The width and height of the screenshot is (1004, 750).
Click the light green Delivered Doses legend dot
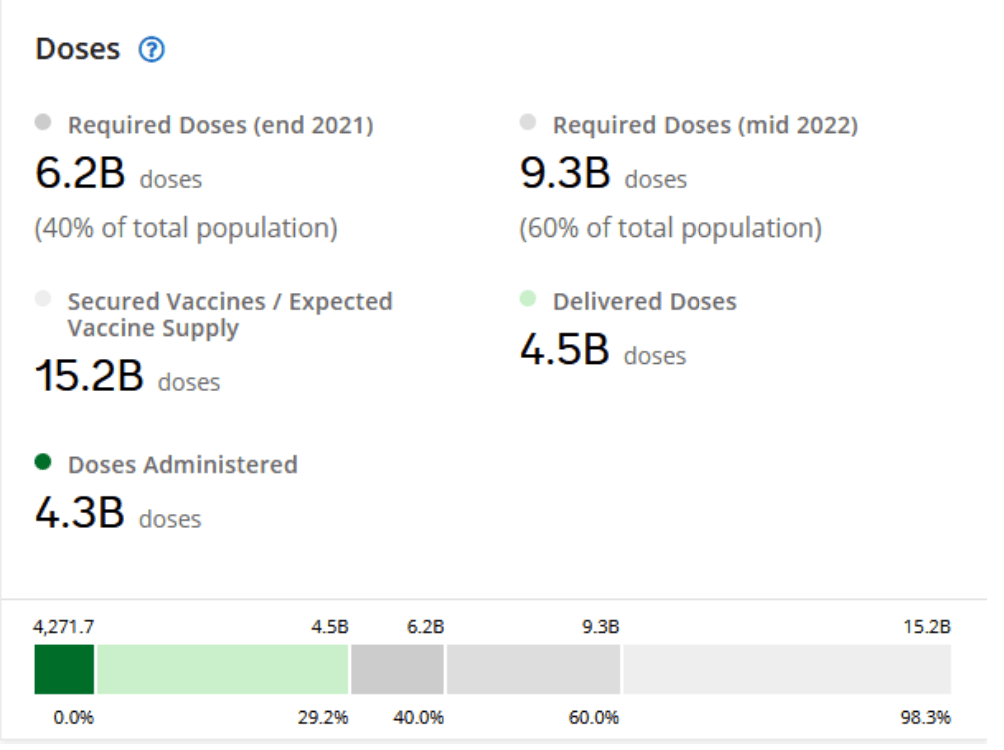click(528, 299)
